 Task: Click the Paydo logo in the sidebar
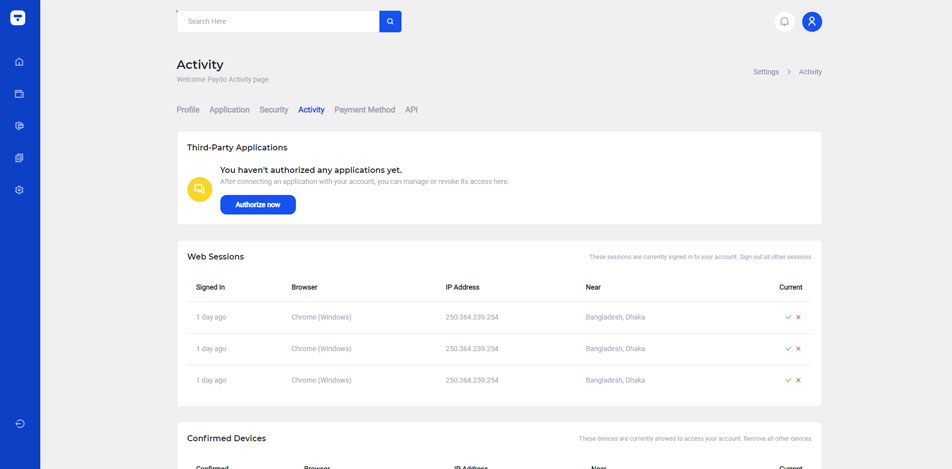pyautogui.click(x=18, y=18)
